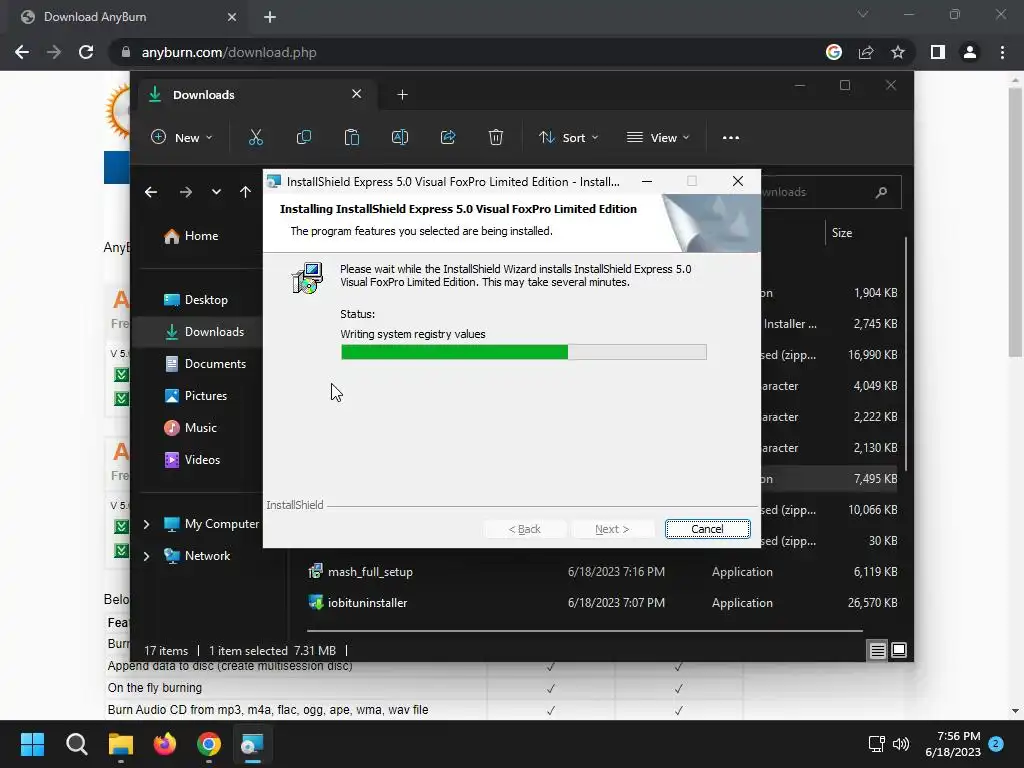Open Chrome from taskbar
Image resolution: width=1024 pixels, height=768 pixels.
pos(209,744)
